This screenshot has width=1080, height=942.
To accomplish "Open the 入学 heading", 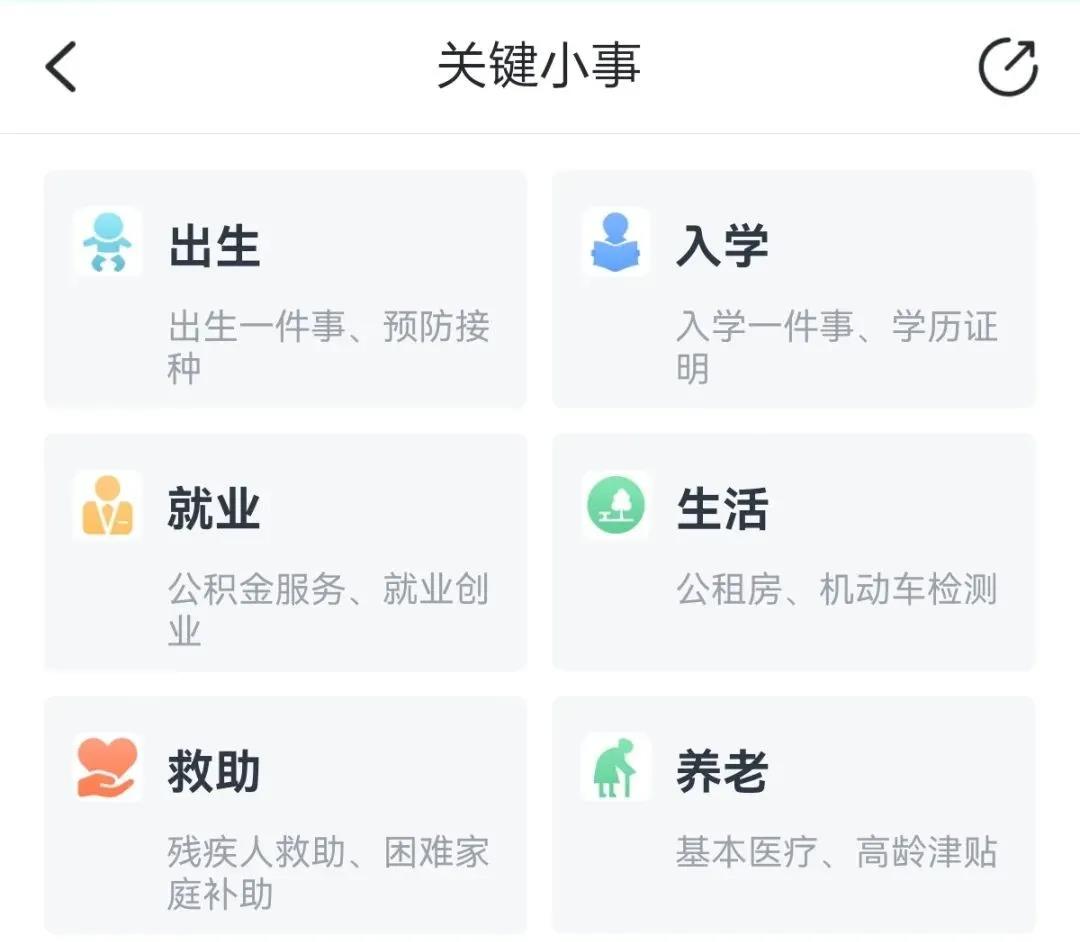I will [x=723, y=246].
